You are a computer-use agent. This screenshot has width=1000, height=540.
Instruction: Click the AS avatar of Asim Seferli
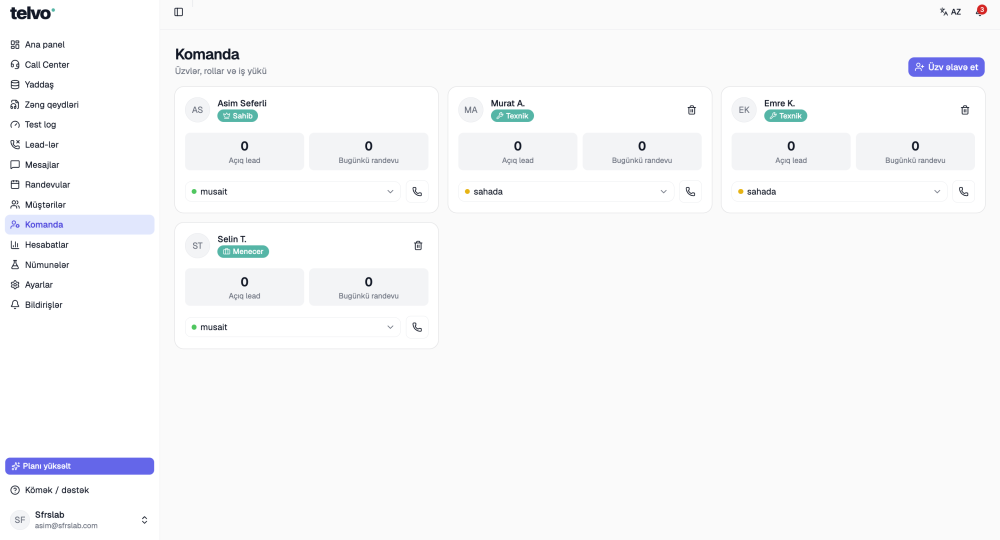click(x=198, y=110)
